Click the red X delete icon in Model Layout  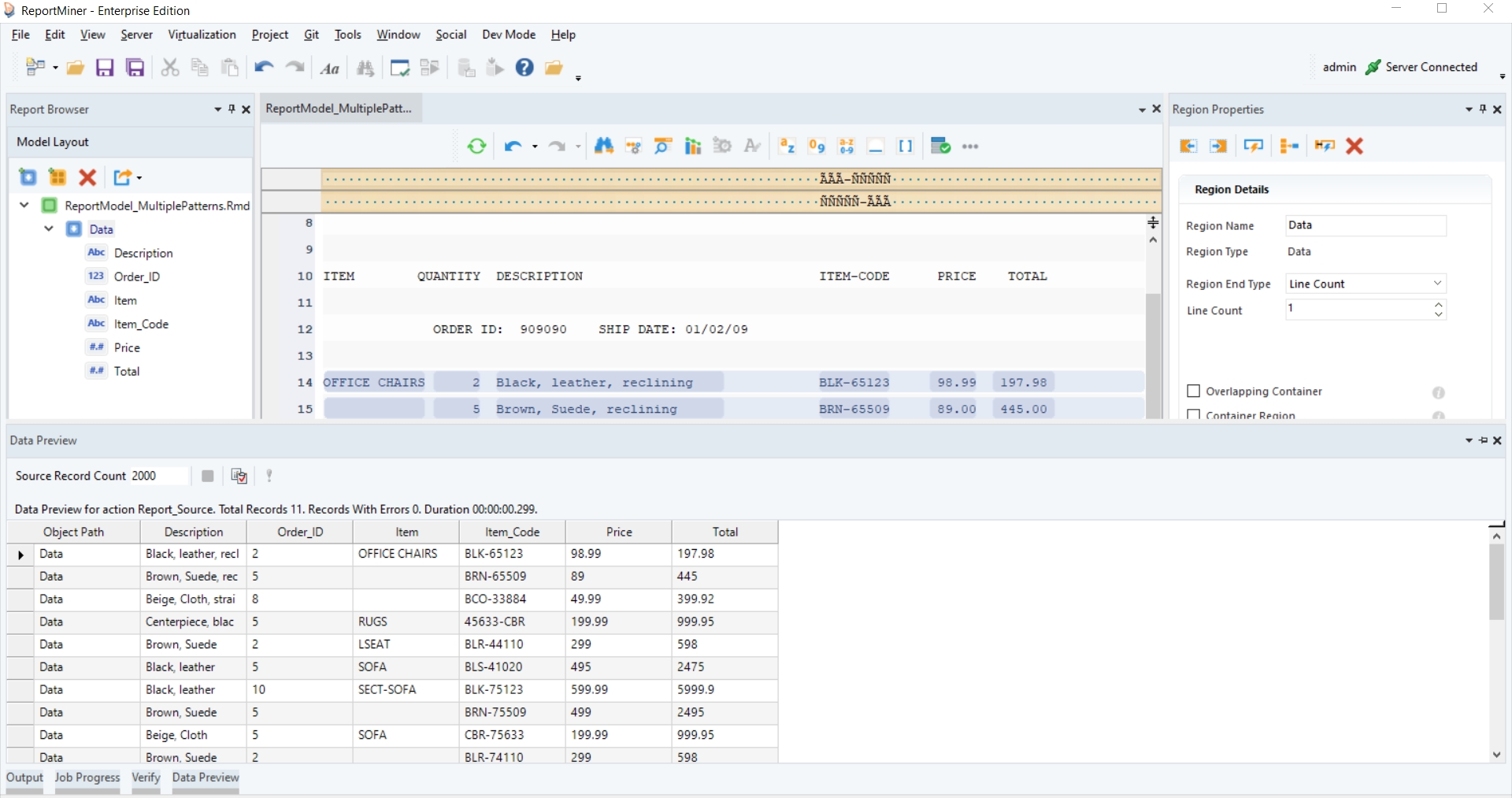click(87, 177)
